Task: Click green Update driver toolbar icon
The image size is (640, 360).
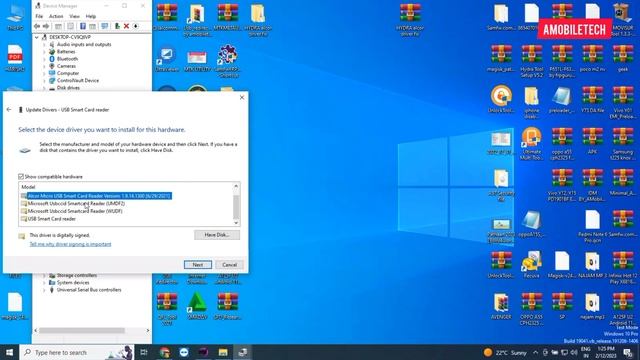Action: pos(117,26)
